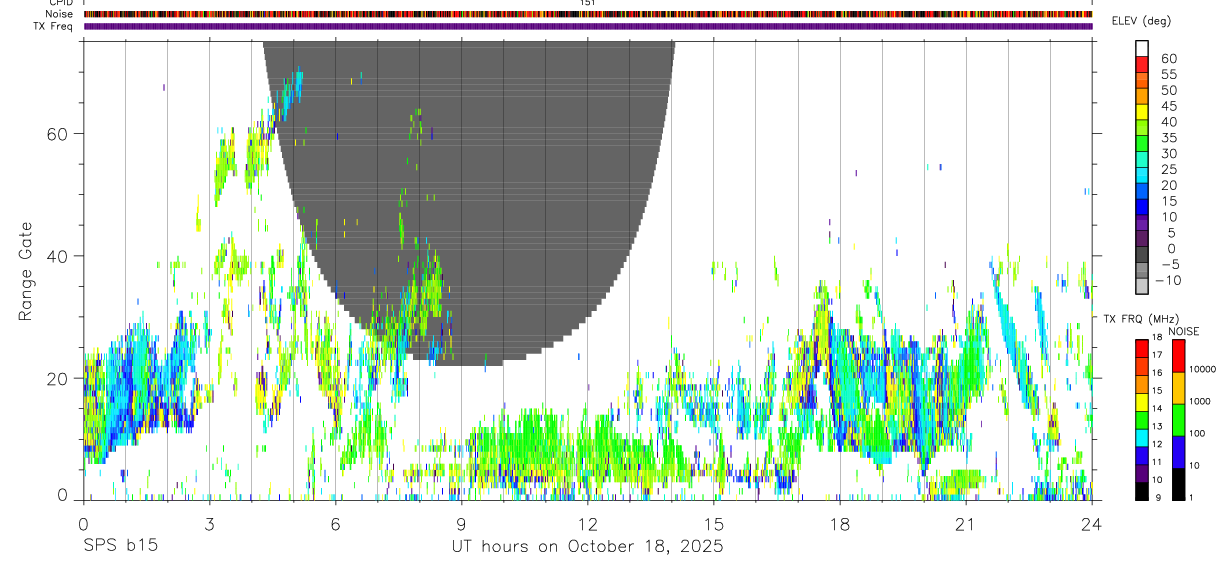Click the Noise row label at top
1228x567 pixels.
(x=60, y=14)
